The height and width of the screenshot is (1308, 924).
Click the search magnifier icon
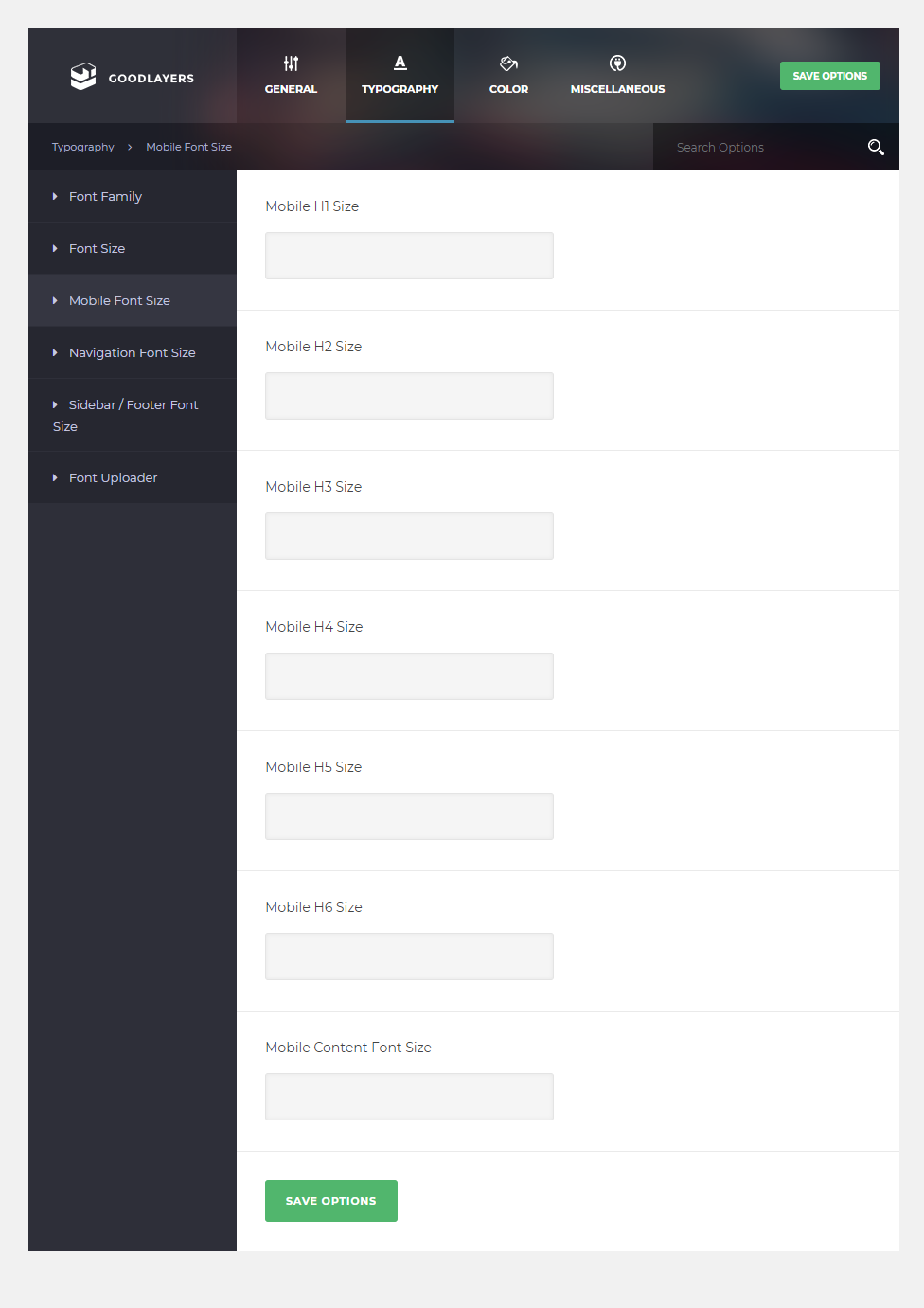(x=876, y=147)
